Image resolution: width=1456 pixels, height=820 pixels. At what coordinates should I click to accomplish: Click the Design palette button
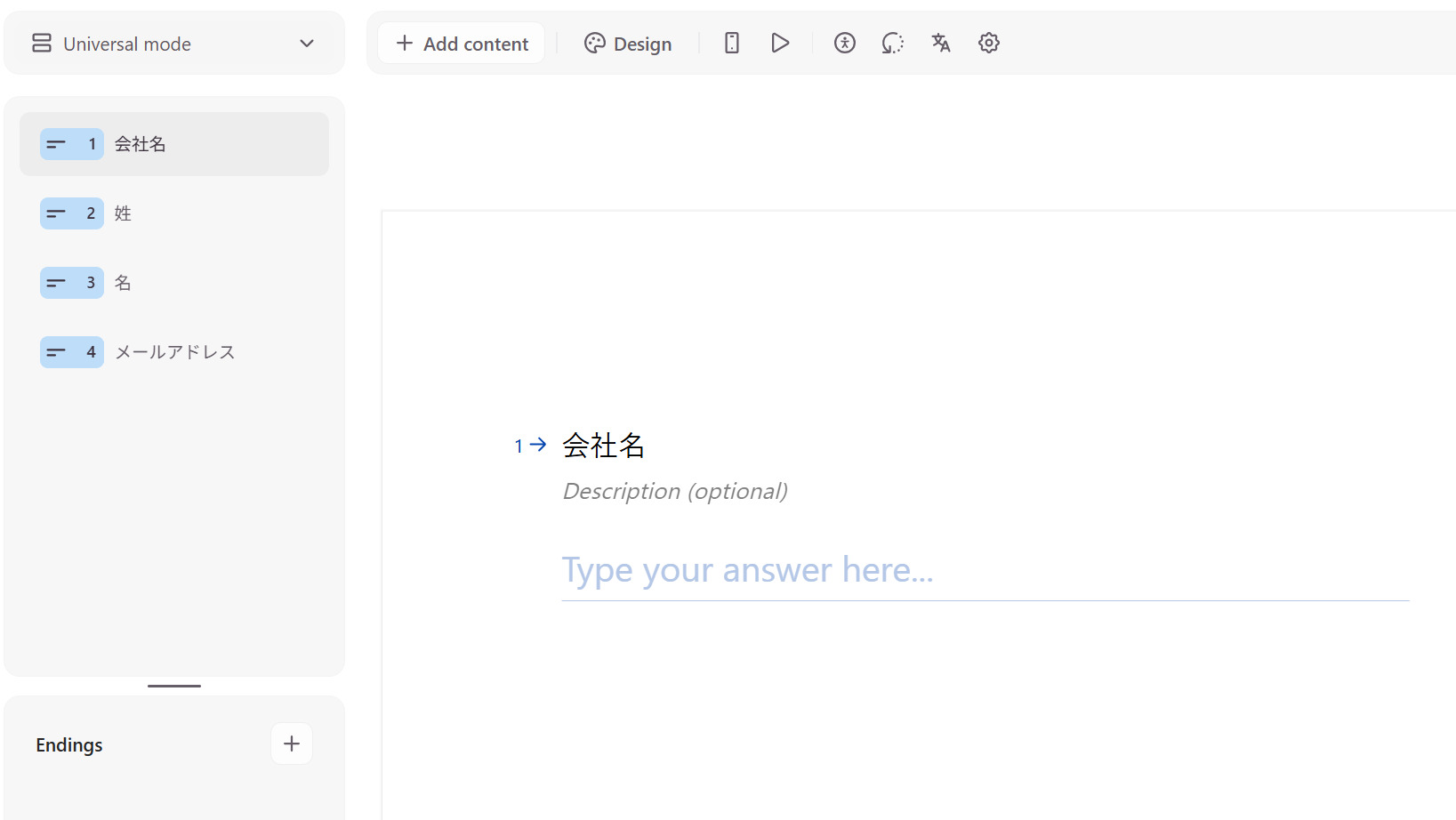pyautogui.click(x=628, y=44)
